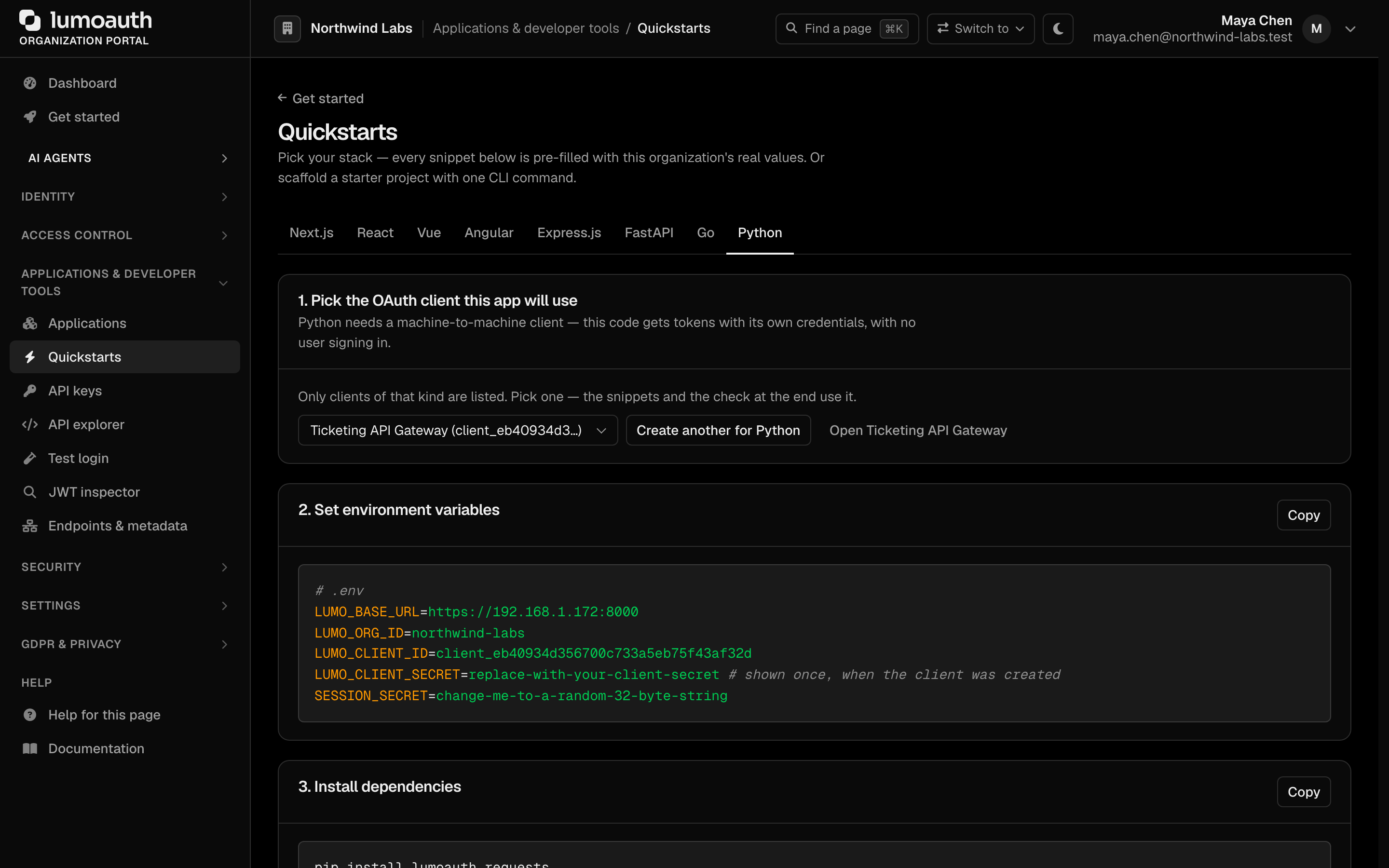Image resolution: width=1389 pixels, height=868 pixels.
Task: Click the API explorer code brackets icon
Action: (x=30, y=425)
